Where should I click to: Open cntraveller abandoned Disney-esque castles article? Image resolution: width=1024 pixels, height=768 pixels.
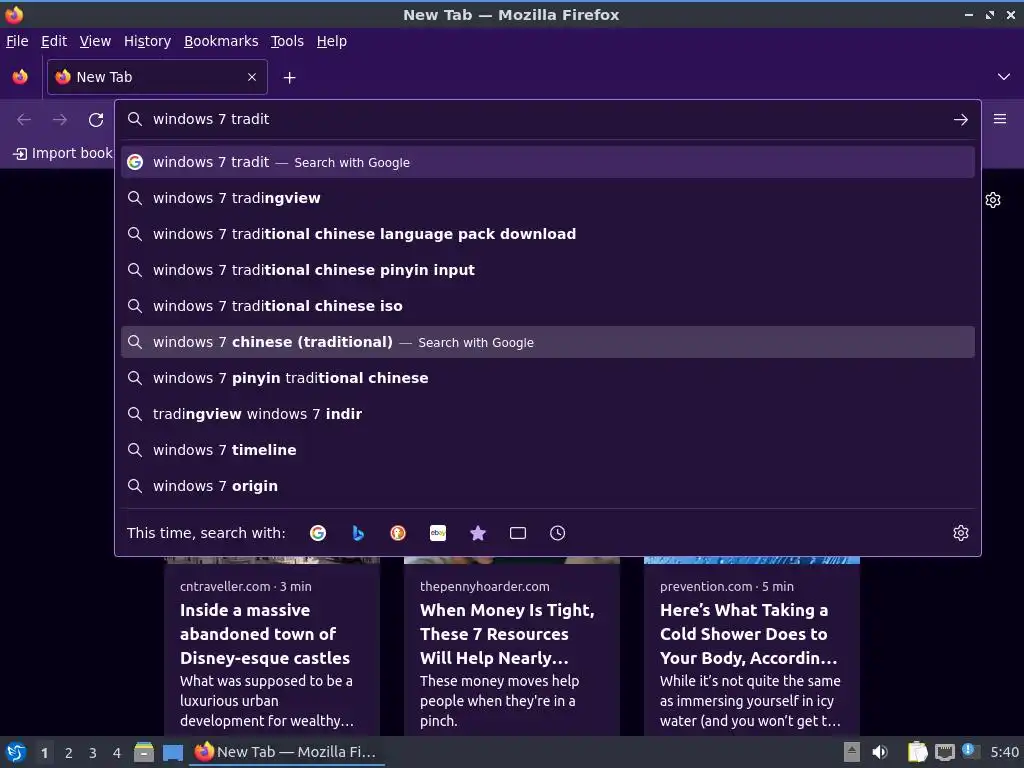[x=272, y=647]
